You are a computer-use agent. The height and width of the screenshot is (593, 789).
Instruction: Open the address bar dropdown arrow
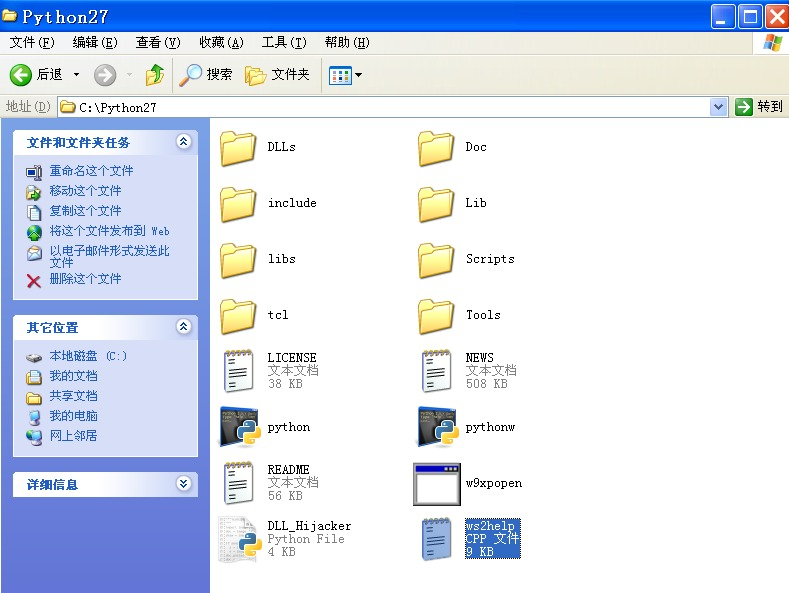pyautogui.click(x=719, y=107)
